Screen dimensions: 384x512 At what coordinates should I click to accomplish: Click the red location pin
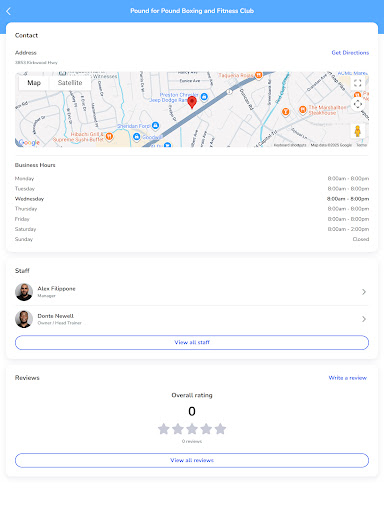[192, 102]
